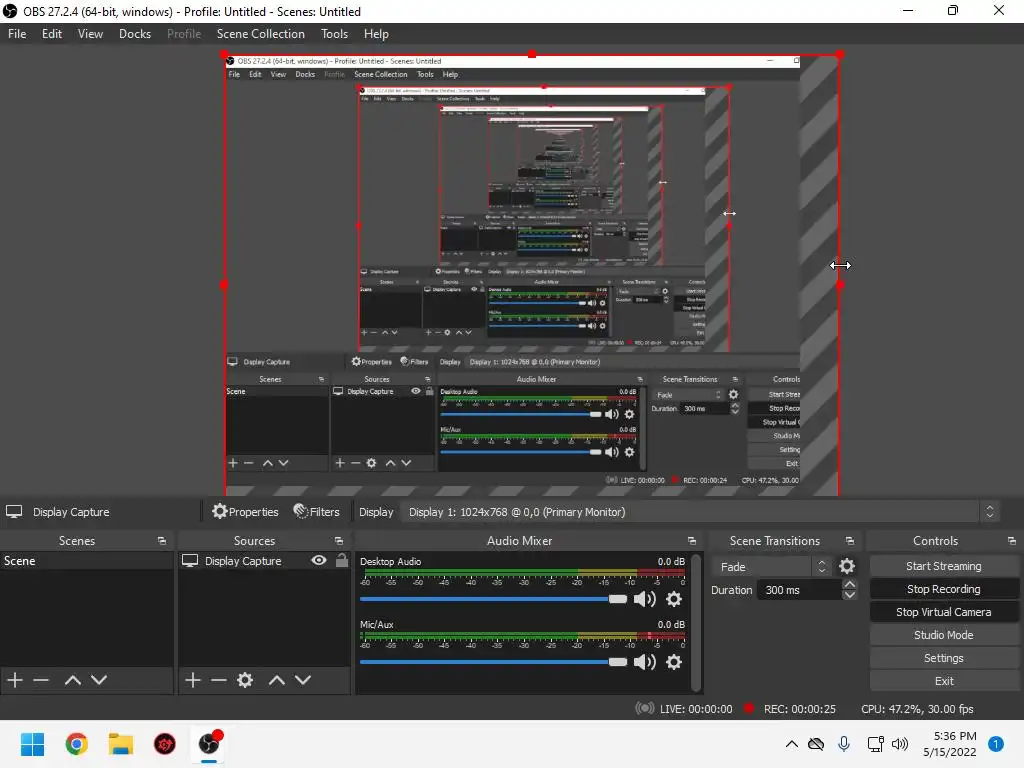The width and height of the screenshot is (1024, 768).
Task: Pop out the Scene Transitions dock
Action: pyautogui.click(x=850, y=541)
